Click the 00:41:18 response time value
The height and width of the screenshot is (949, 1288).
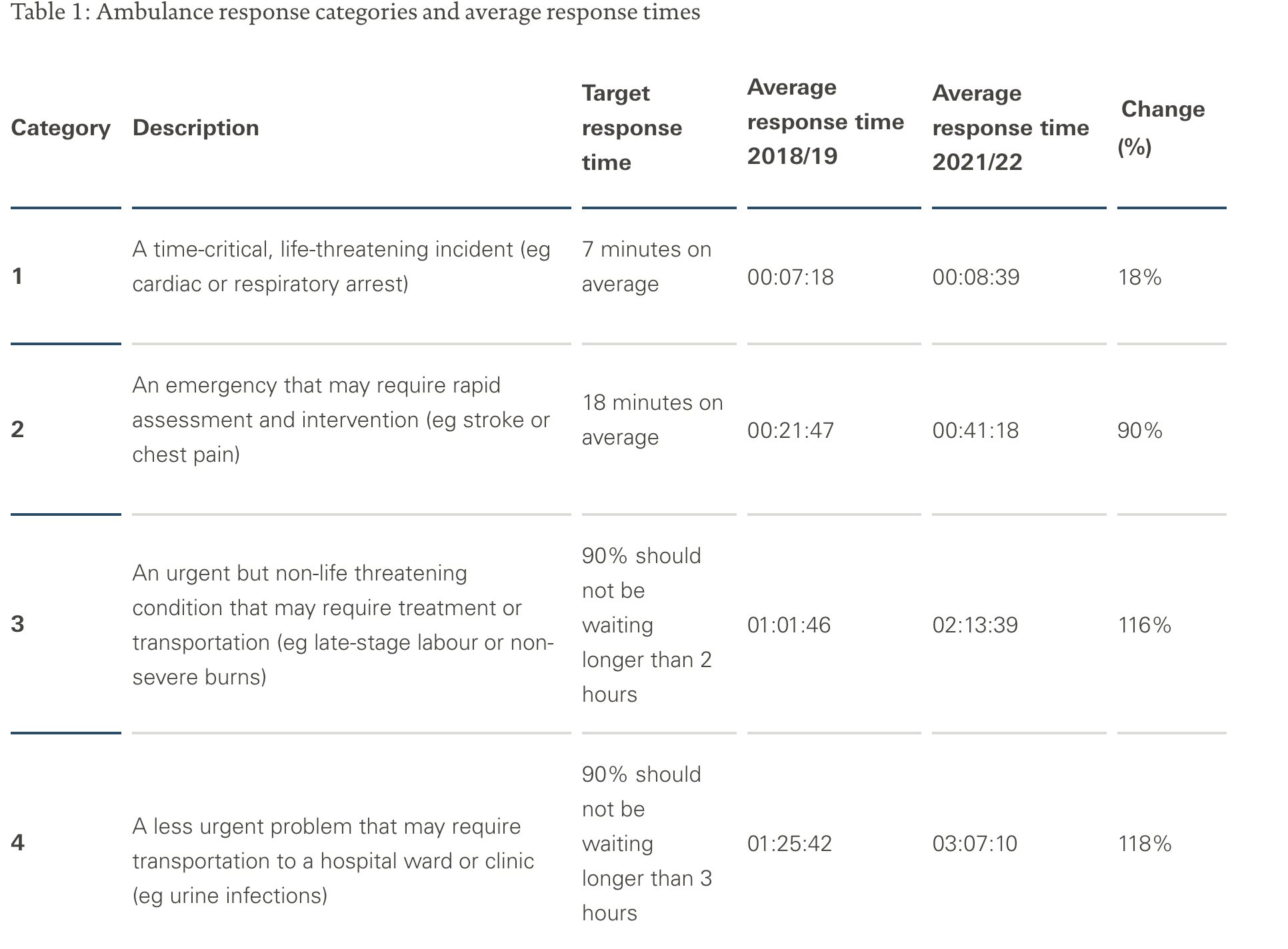coord(975,431)
